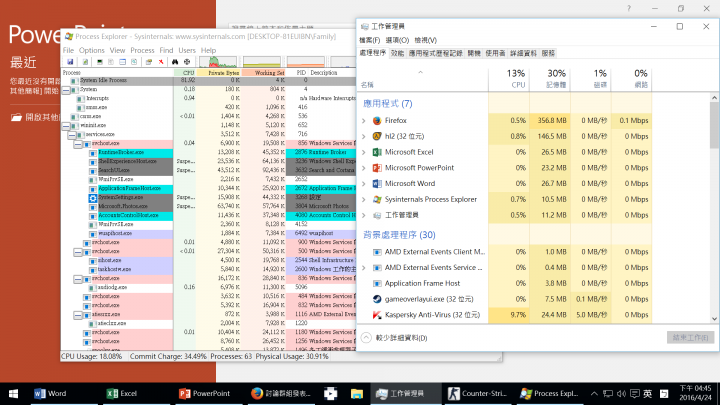The width and height of the screenshot is (720, 405).
Task: Expand the Sysinternals Process Explorer row
Action: [364, 199]
